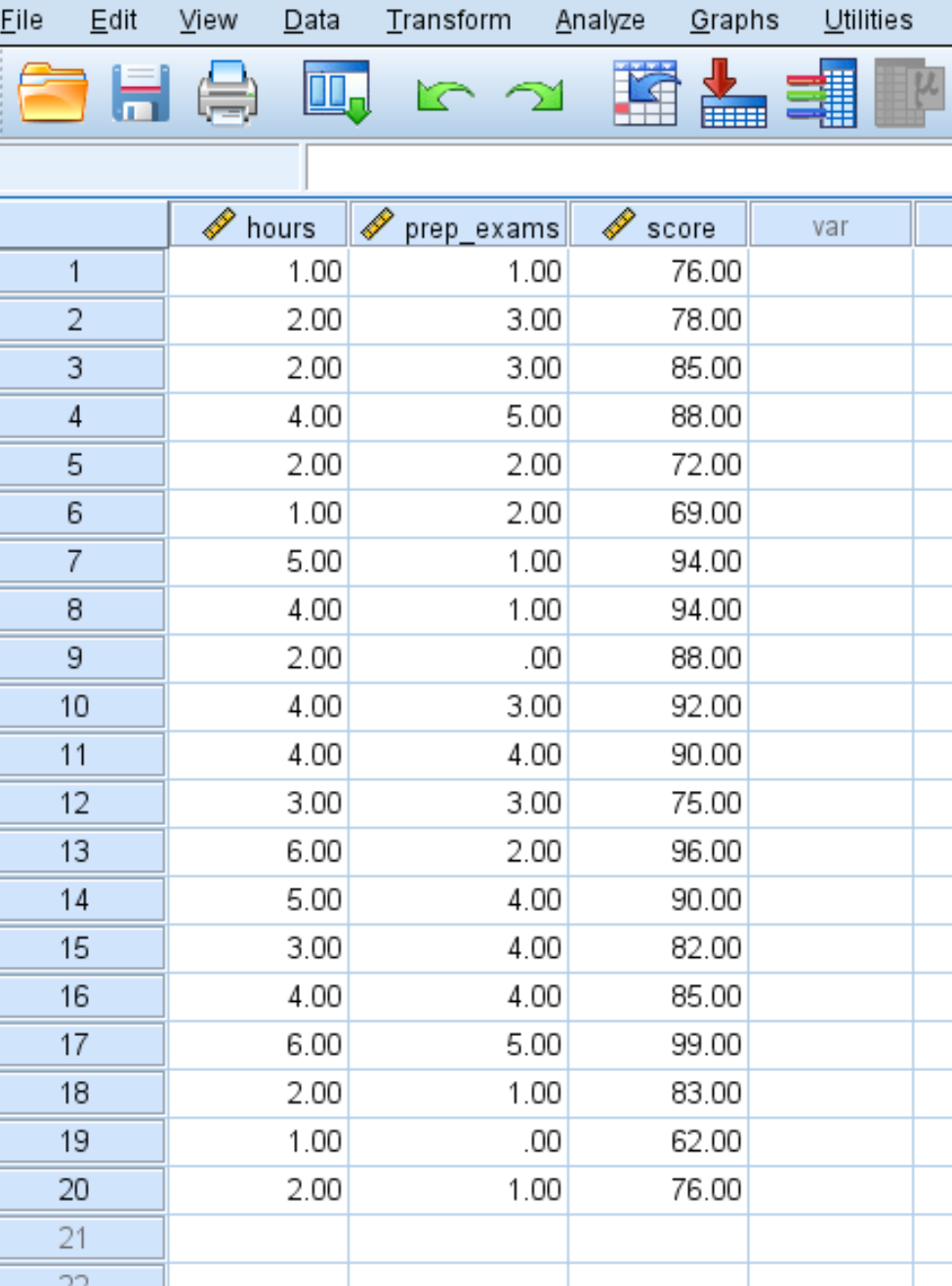952x1286 pixels.
Task: Select score cell 78.00 in row 2
Action: pyautogui.click(x=658, y=319)
